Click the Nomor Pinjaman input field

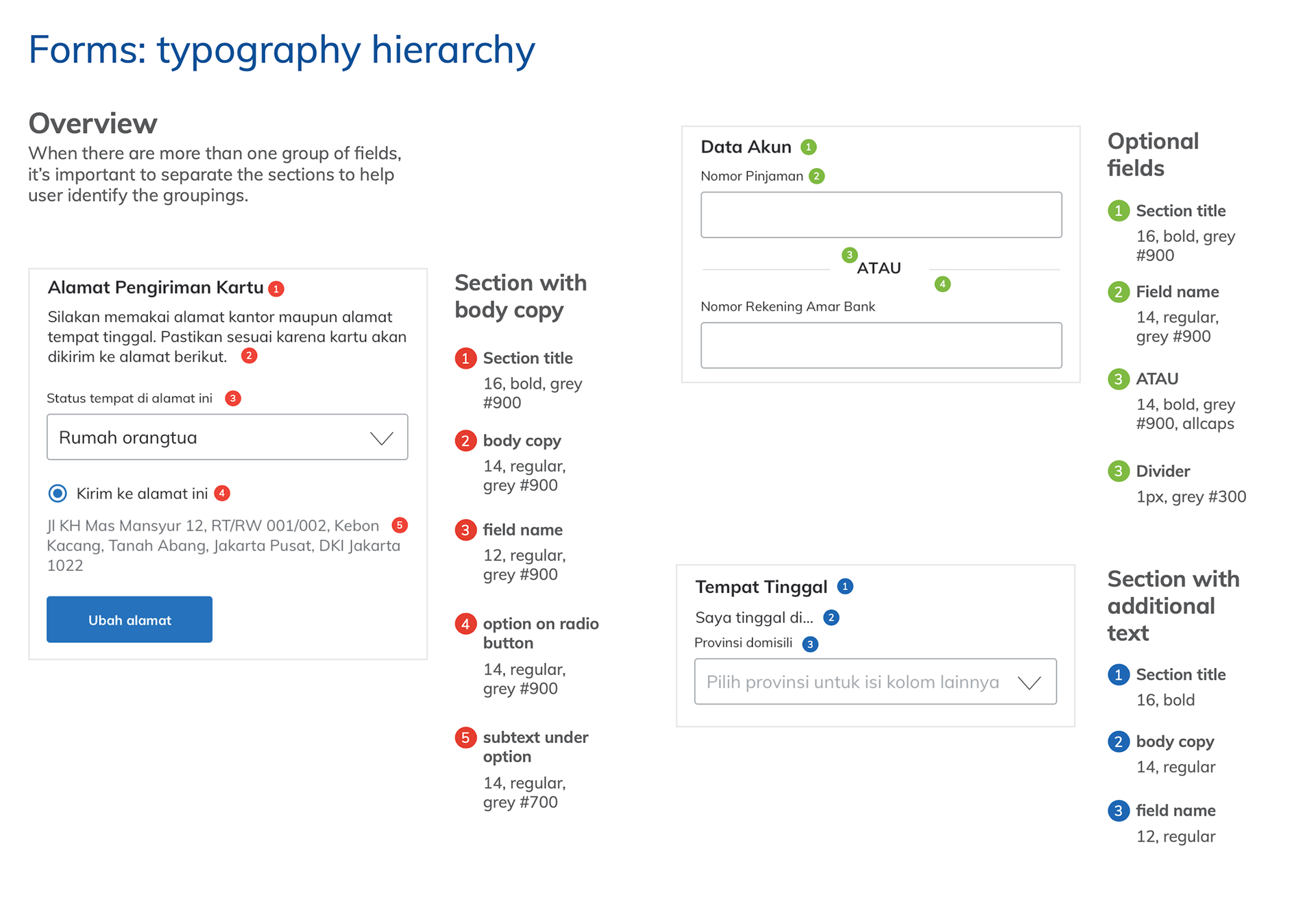(881, 215)
